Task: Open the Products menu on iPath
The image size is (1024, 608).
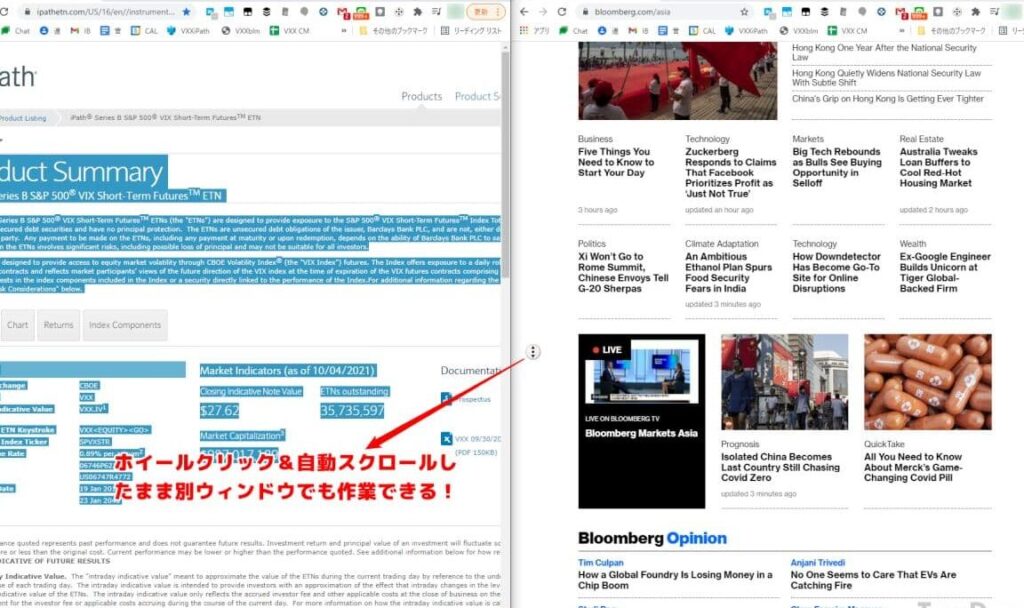Action: 421,97
